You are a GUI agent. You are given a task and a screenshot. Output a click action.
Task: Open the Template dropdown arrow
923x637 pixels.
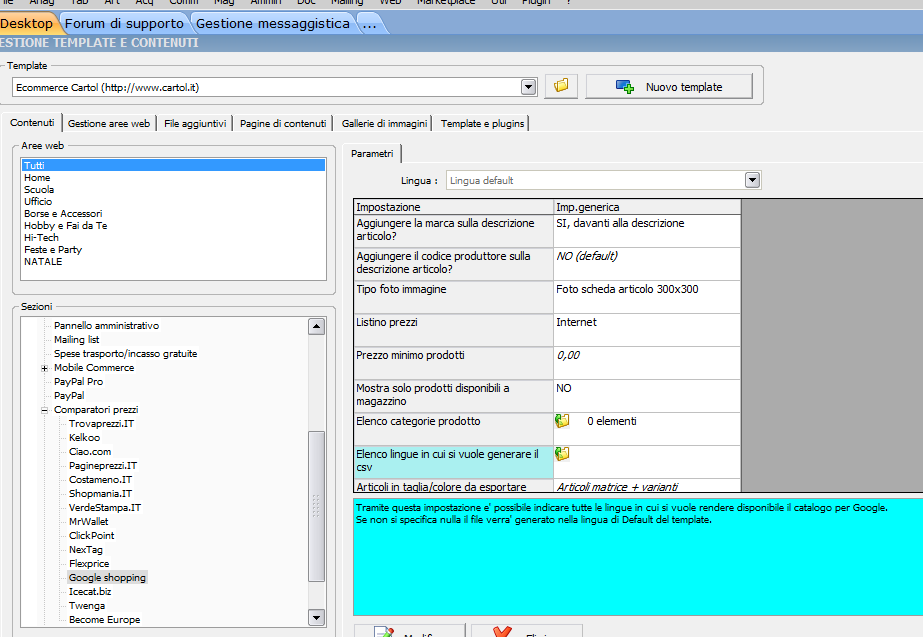pos(528,87)
